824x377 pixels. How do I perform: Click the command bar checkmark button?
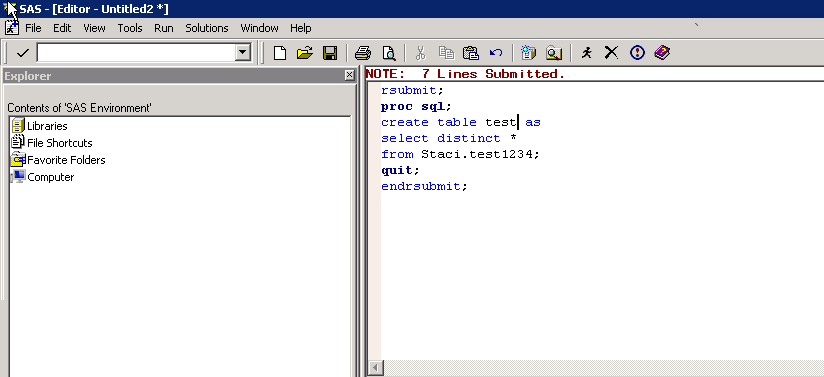click(23, 53)
